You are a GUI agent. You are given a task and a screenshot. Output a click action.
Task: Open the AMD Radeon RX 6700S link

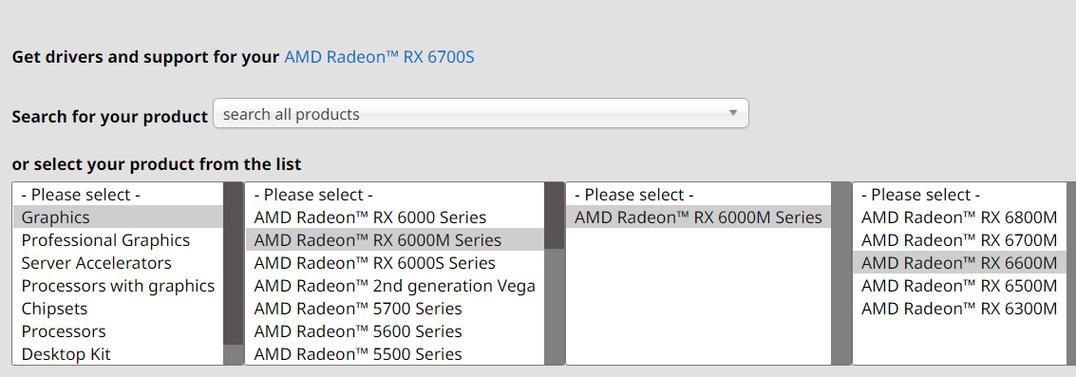coord(379,57)
